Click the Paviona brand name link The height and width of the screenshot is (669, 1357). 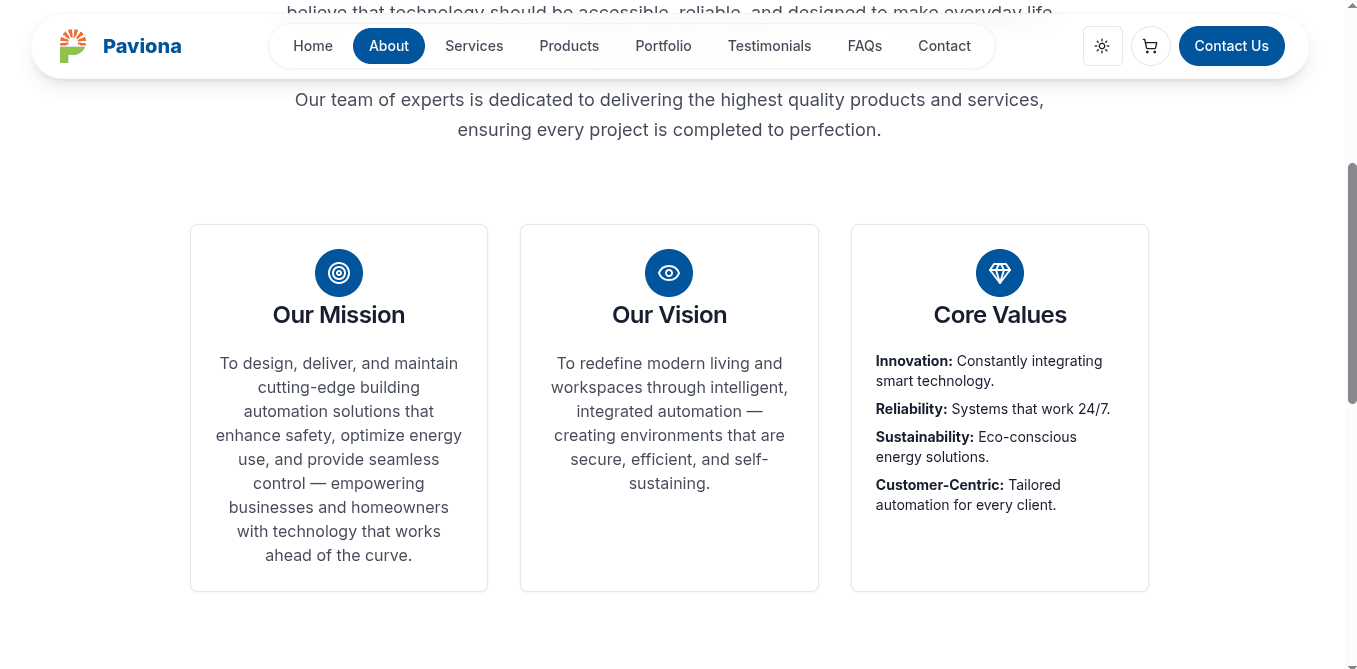[x=142, y=46]
